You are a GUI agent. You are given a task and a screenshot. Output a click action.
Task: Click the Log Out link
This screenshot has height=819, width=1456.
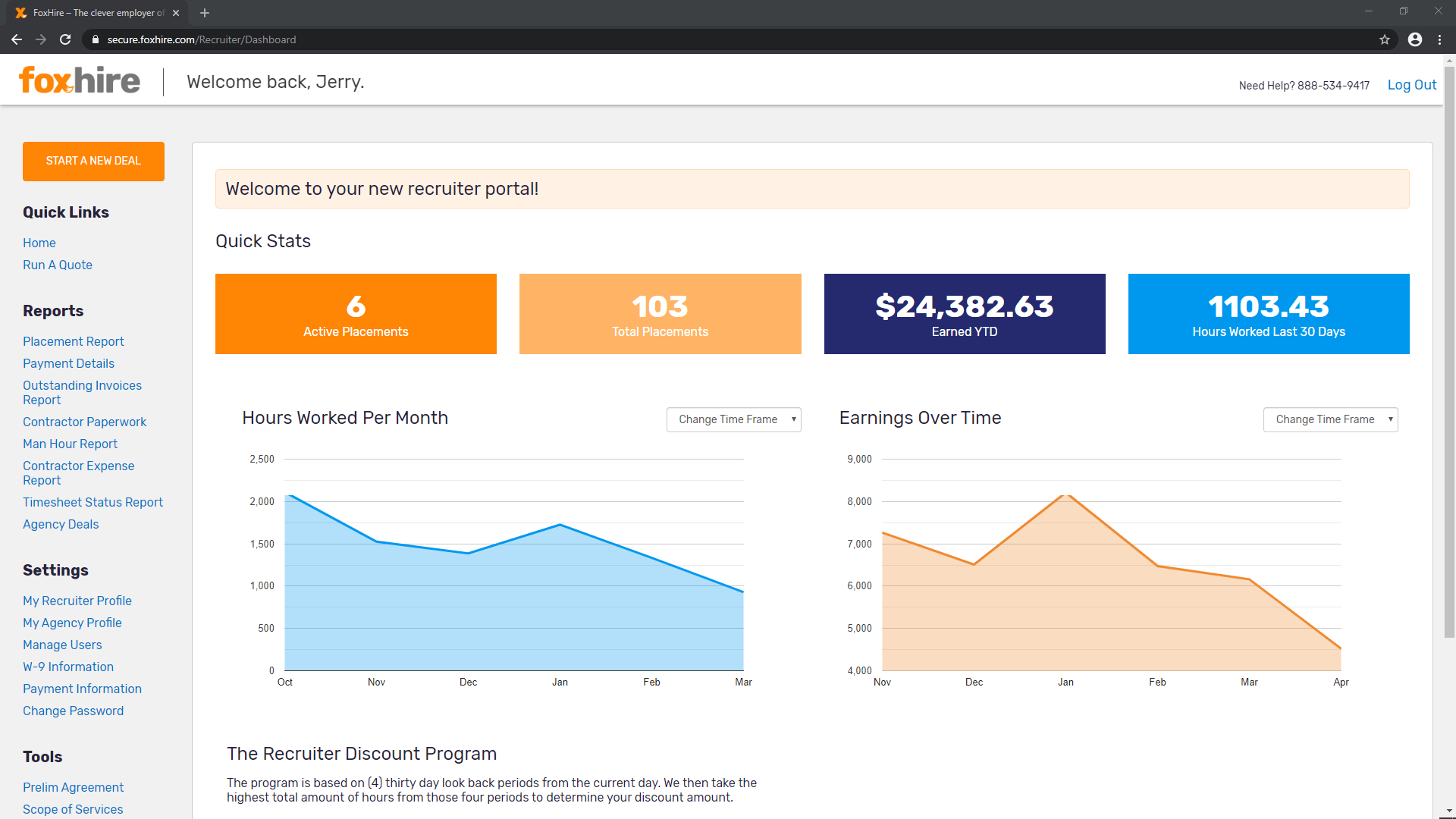click(x=1411, y=85)
